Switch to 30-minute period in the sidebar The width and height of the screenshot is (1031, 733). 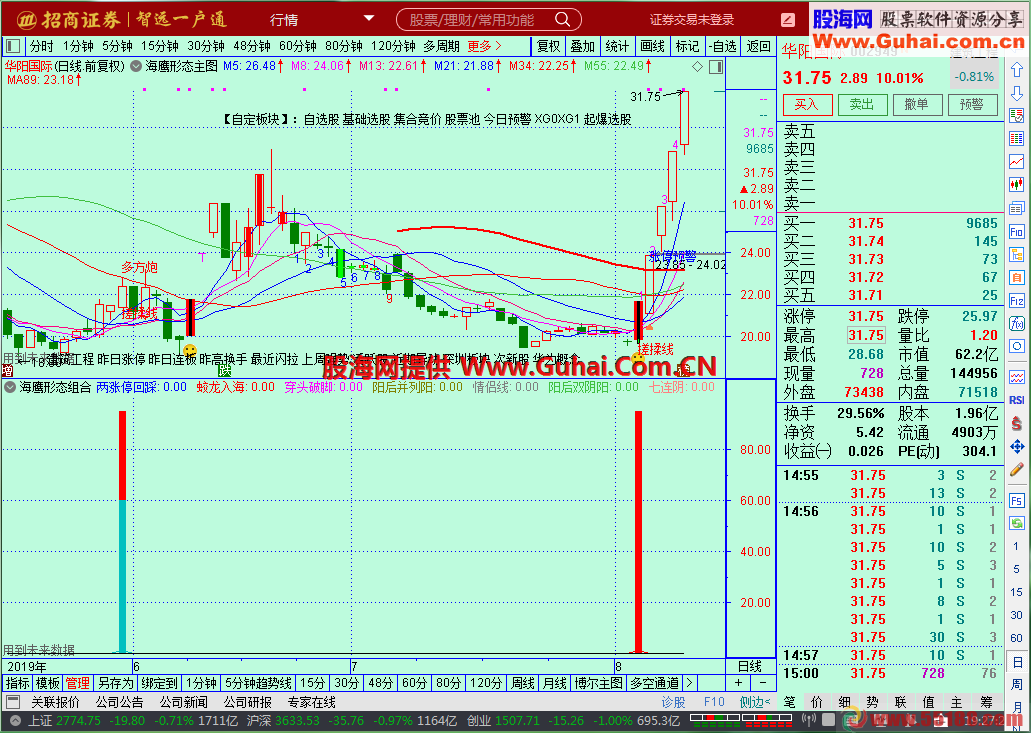pos(1017,615)
